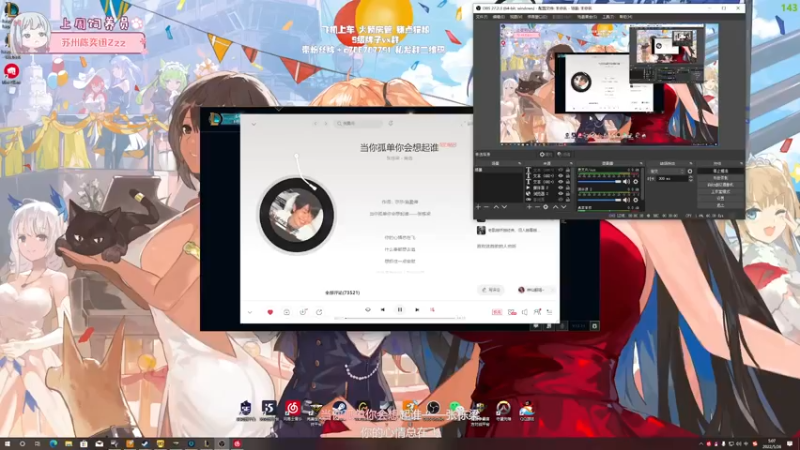The width and height of the screenshot is (800, 450).
Task: Open volume control speaker in music player
Action: click(524, 312)
